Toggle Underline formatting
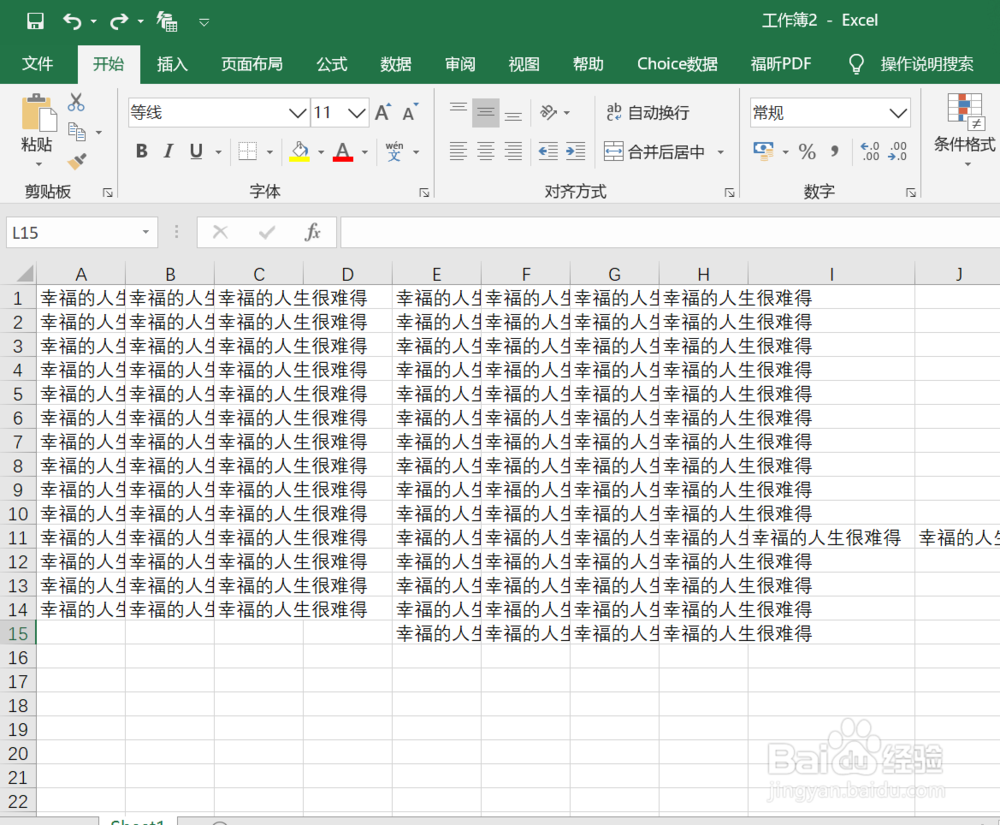This screenshot has height=825, width=1000. (196, 152)
